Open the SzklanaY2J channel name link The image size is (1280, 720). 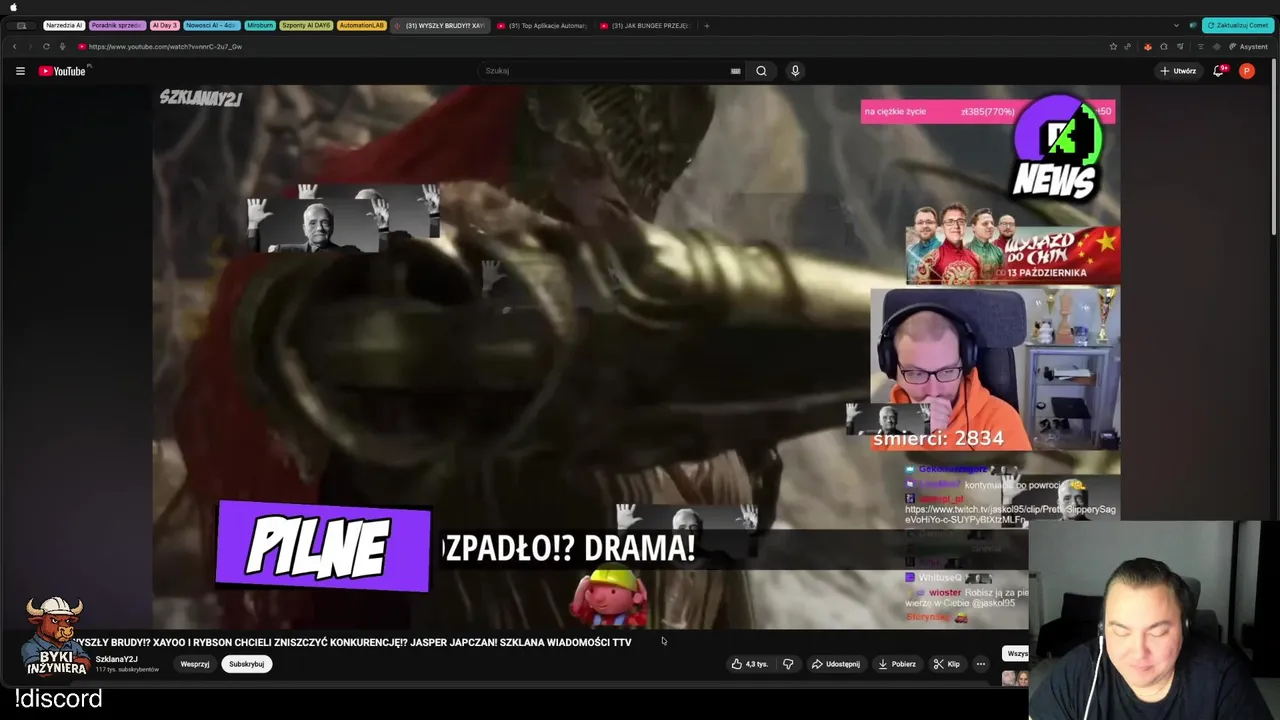116,659
